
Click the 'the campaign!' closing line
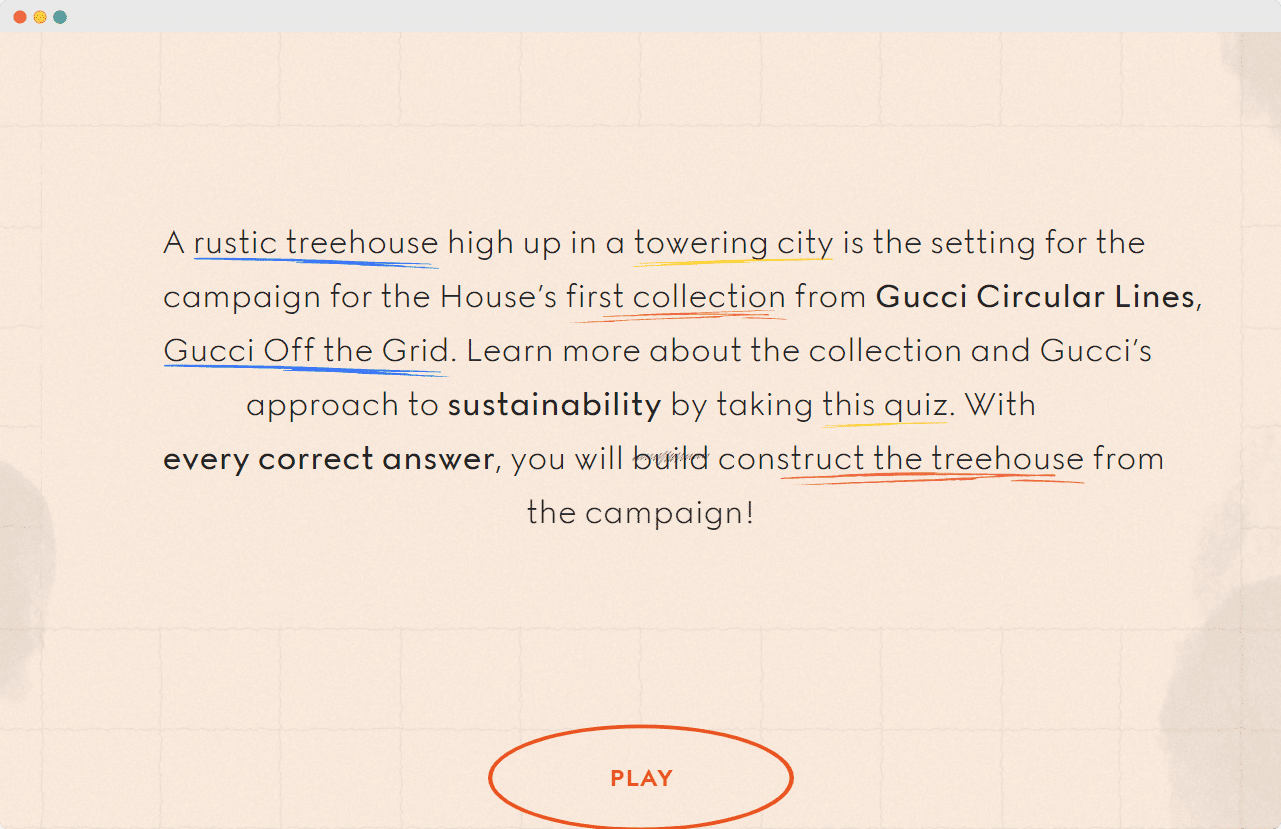640,513
